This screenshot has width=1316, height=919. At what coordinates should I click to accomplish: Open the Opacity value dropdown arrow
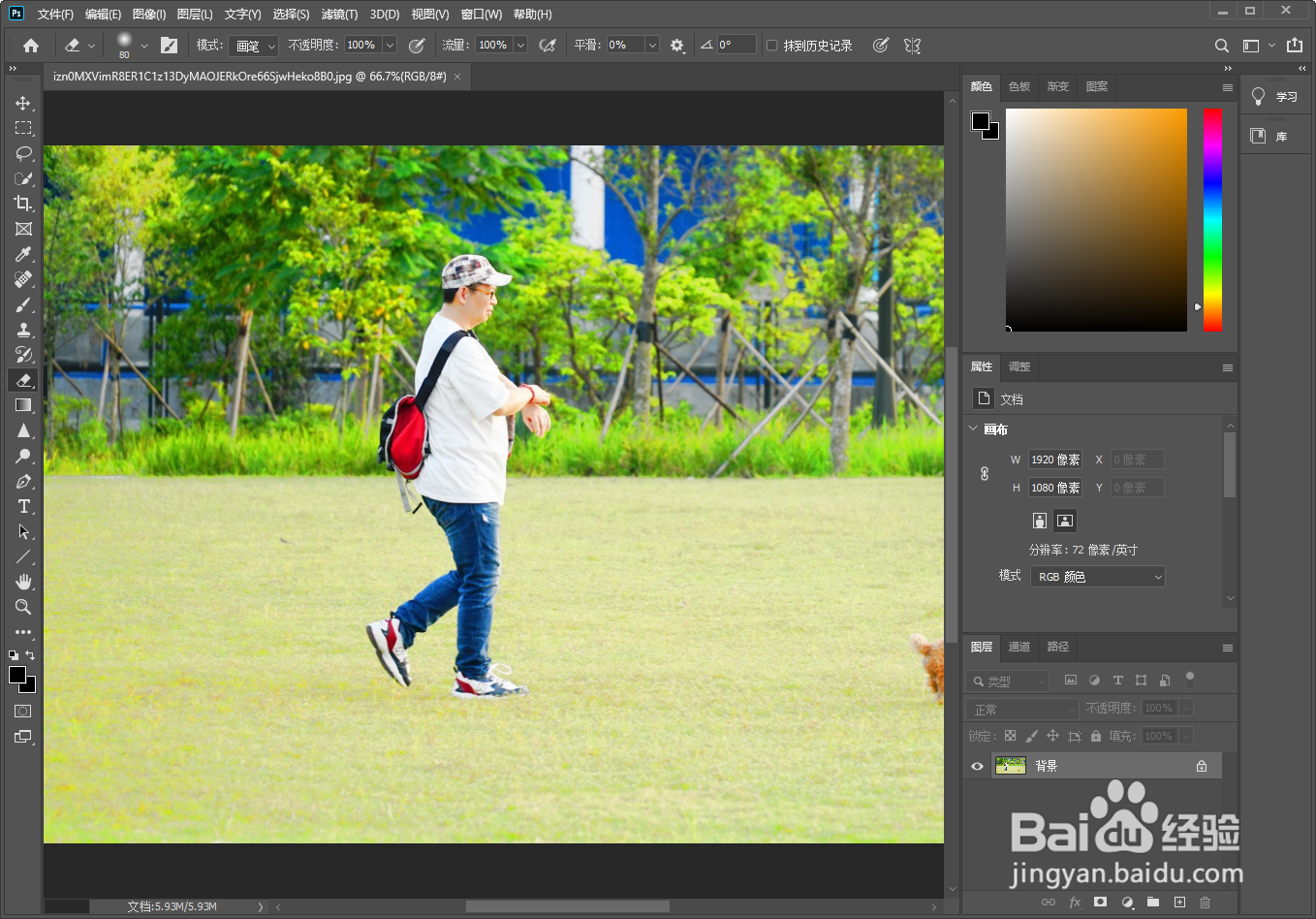[390, 46]
